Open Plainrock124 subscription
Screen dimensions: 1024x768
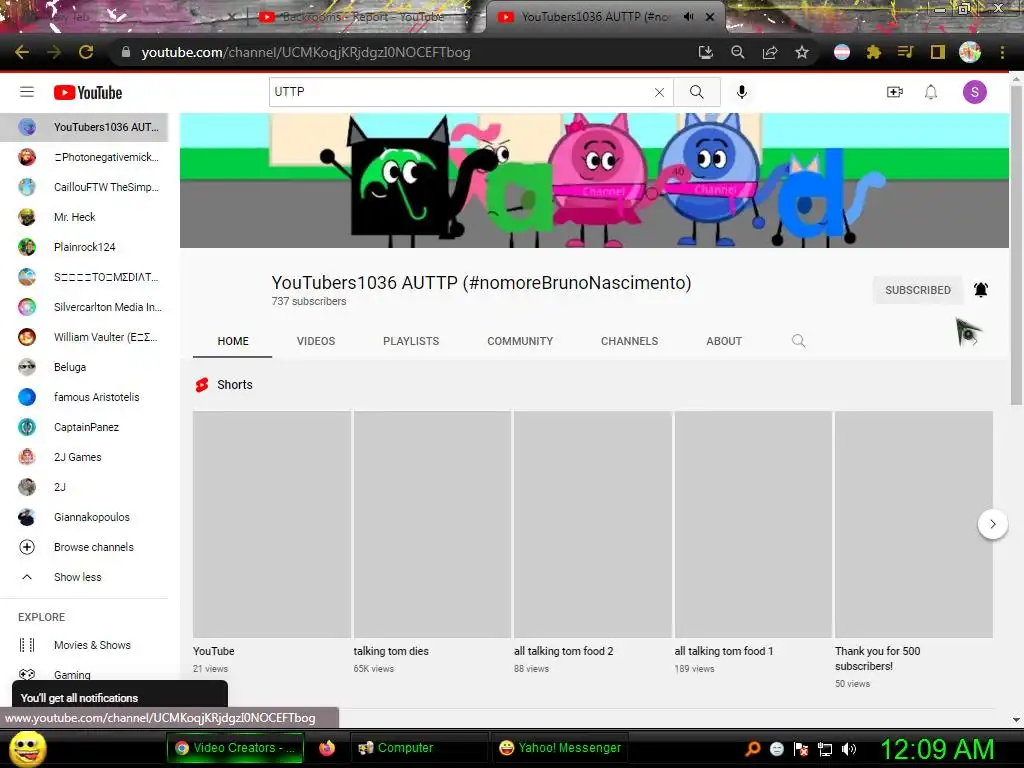coord(84,247)
